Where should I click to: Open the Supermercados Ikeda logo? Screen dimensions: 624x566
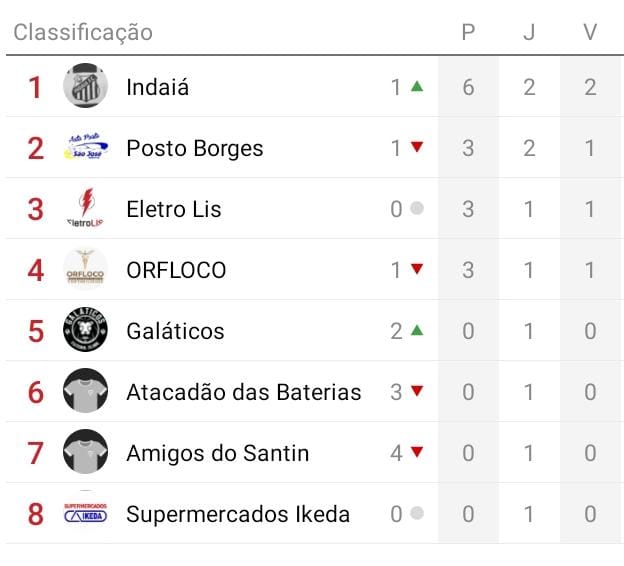pos(85,513)
